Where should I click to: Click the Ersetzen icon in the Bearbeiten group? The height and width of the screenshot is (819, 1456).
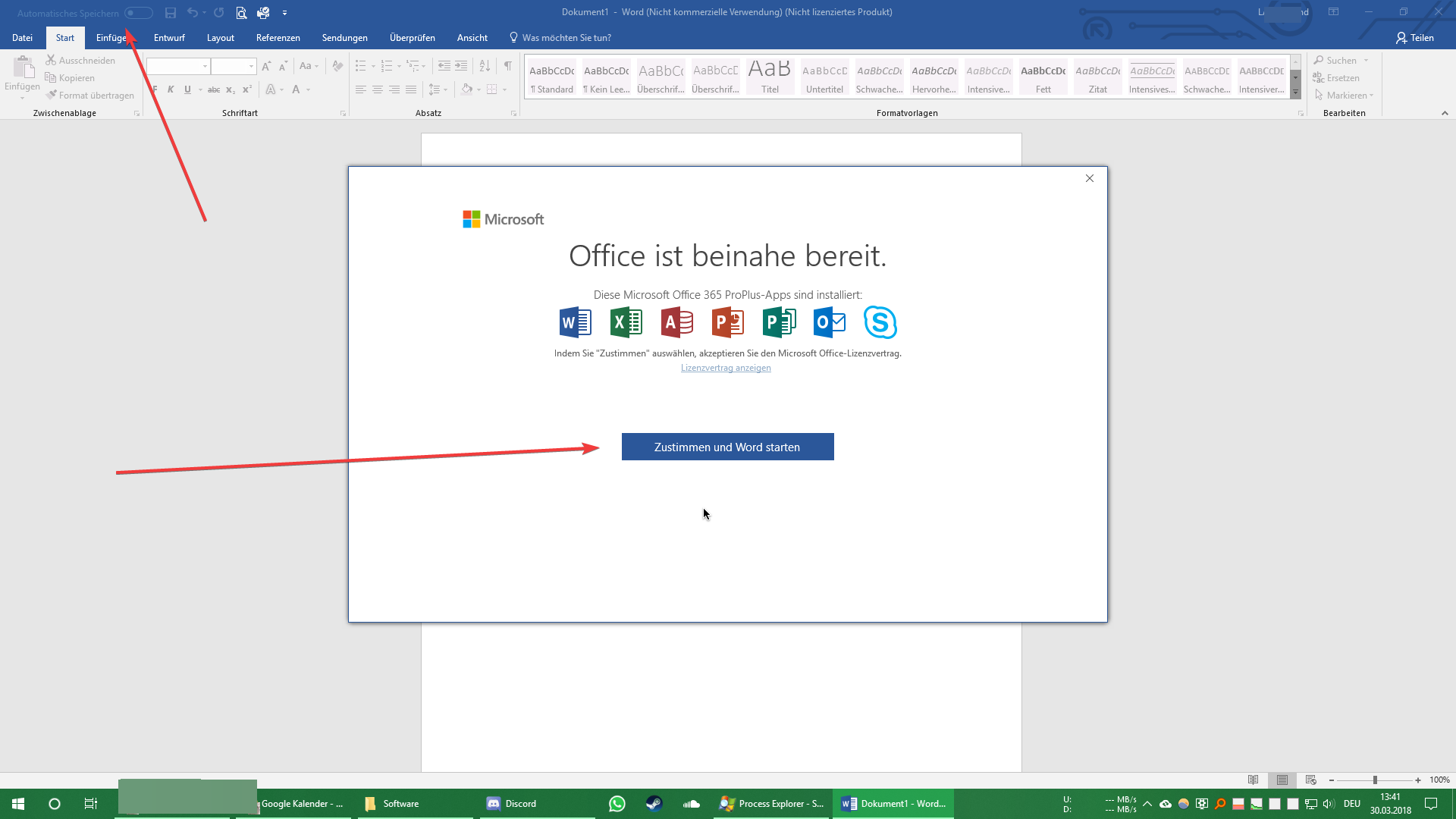[1319, 77]
